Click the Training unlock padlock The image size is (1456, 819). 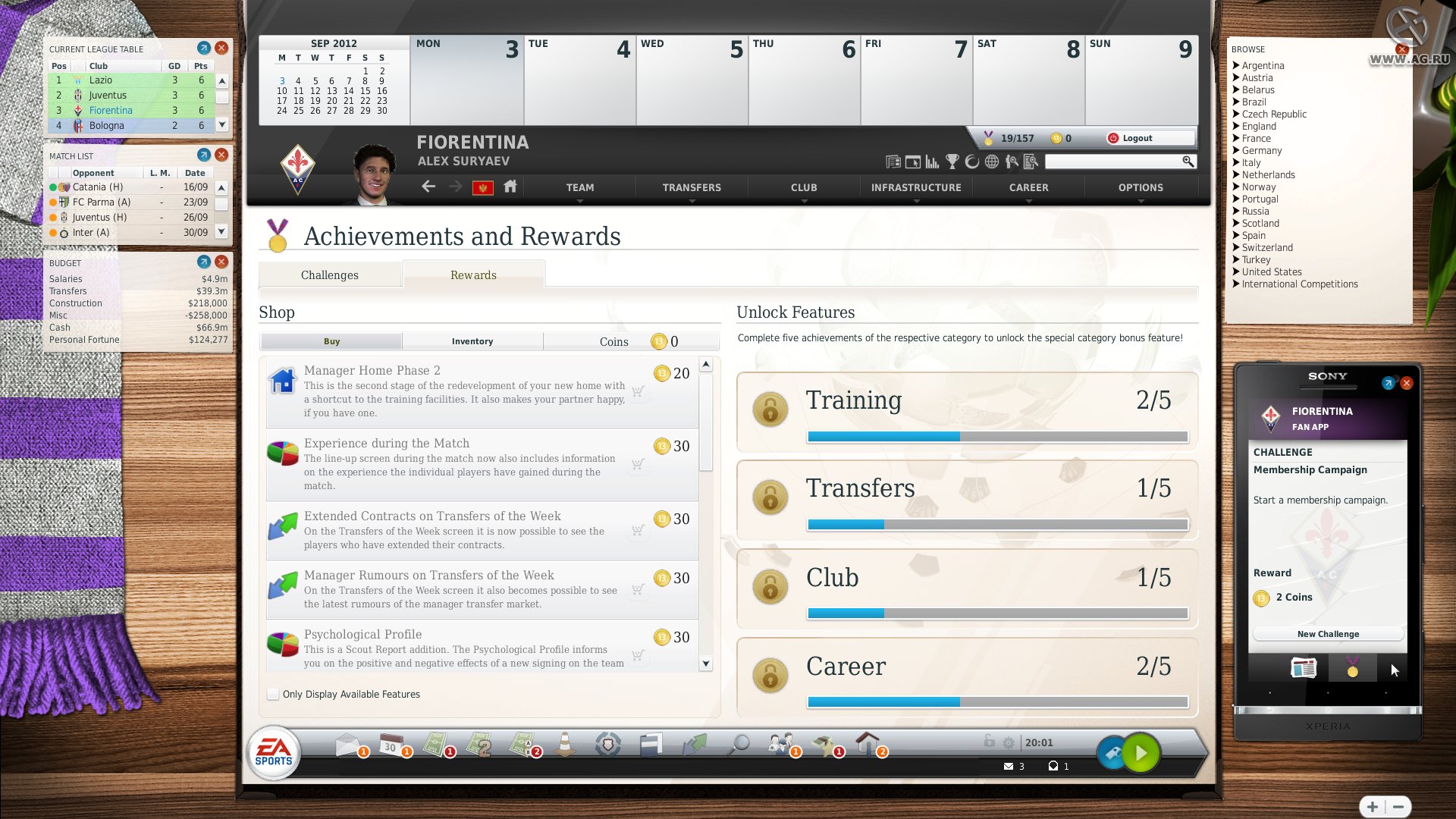click(770, 410)
